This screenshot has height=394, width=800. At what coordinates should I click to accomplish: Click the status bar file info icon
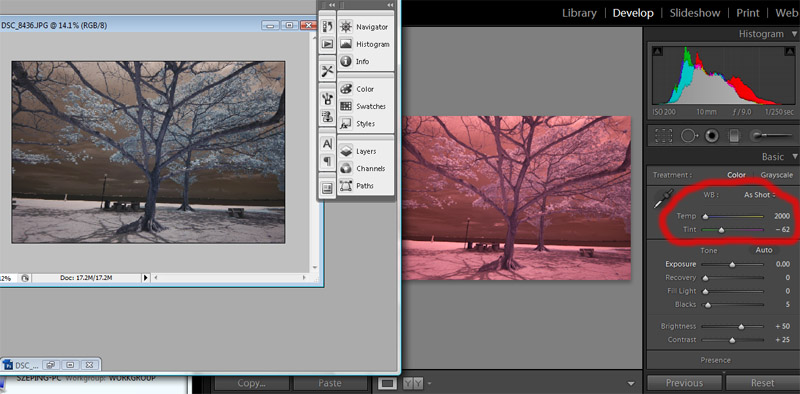[x=24, y=278]
